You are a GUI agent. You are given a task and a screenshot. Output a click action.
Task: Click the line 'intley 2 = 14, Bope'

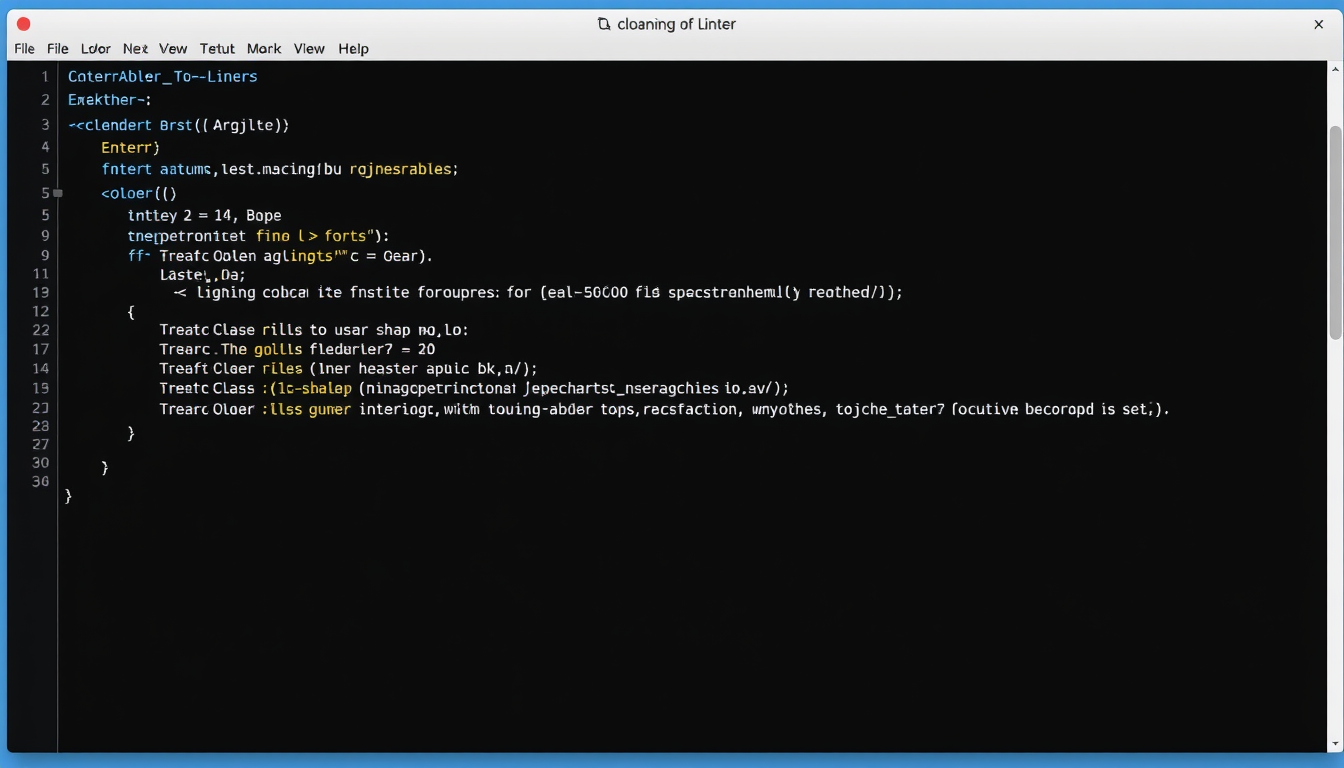[x=204, y=215]
